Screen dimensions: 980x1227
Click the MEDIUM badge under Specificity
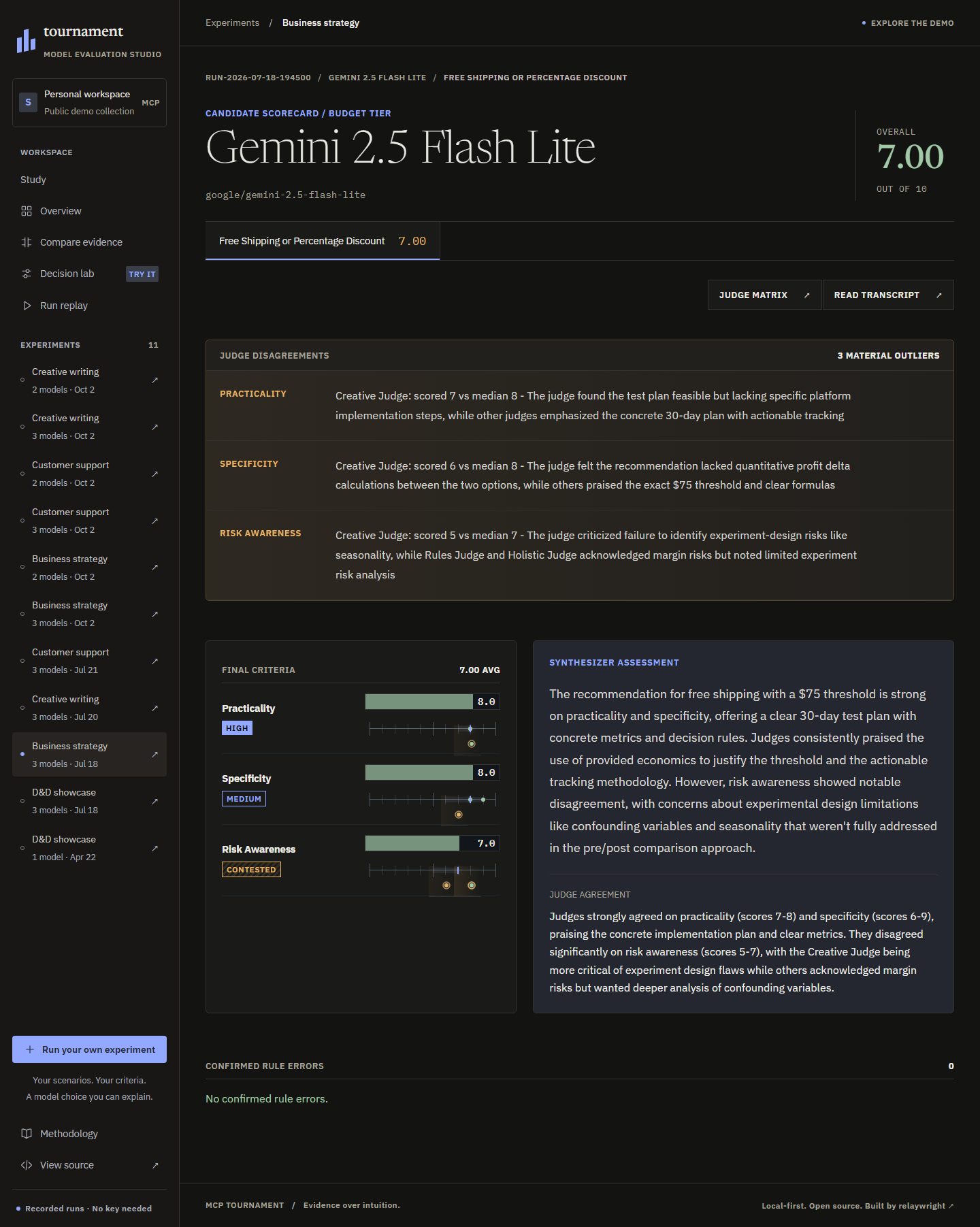point(244,799)
